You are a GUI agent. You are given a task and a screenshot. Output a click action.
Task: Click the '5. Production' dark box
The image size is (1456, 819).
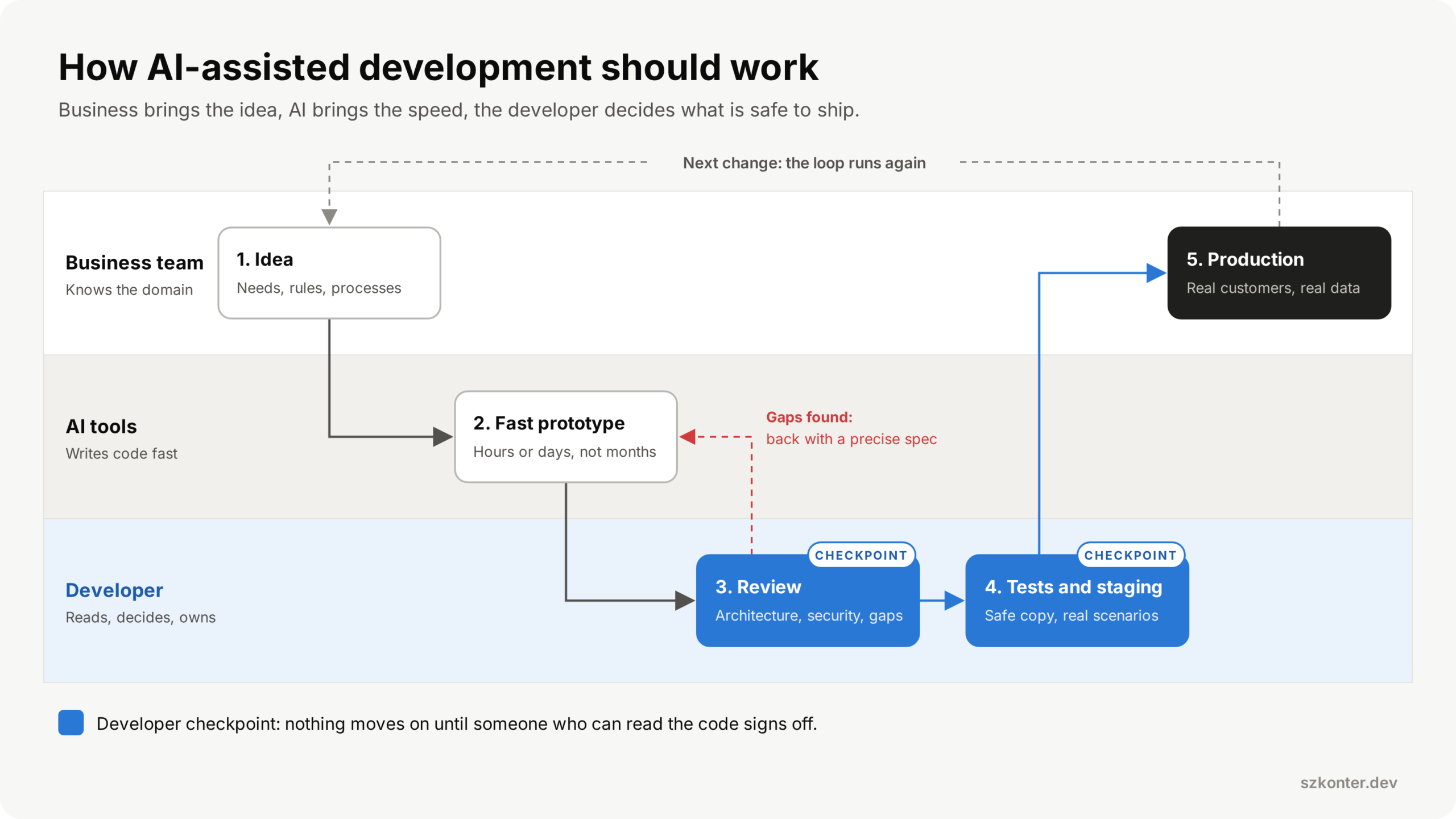pyautogui.click(x=1279, y=273)
